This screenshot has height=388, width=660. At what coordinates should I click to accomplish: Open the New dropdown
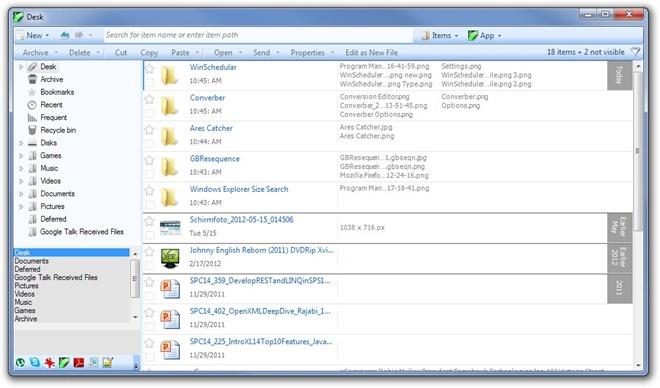tap(34, 35)
